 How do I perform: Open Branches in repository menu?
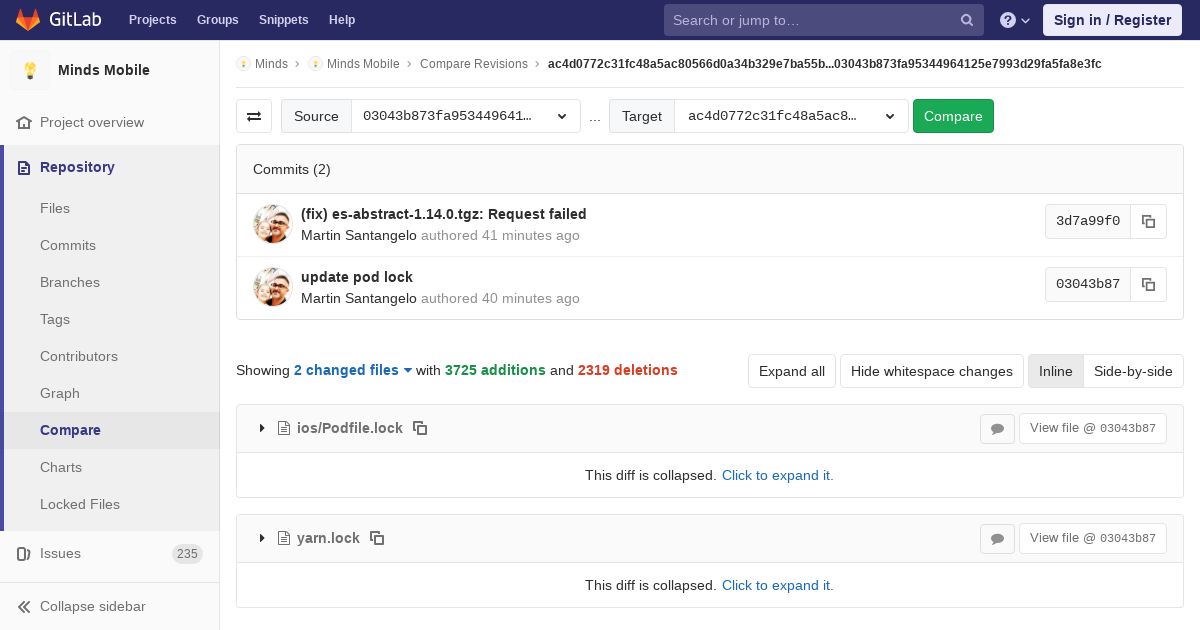coord(70,282)
